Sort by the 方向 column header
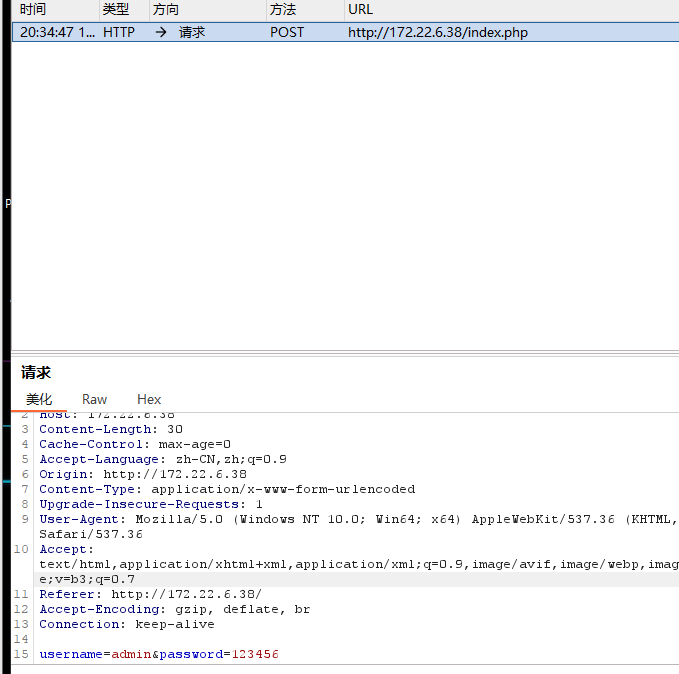The width and height of the screenshot is (679, 674). (x=165, y=9)
